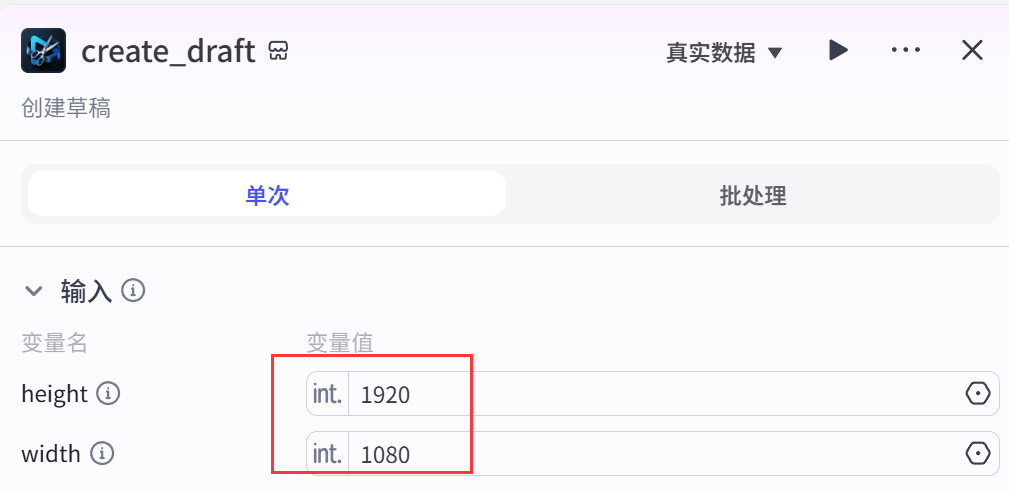Run the node with the play button
The height and width of the screenshot is (493, 1009).
coord(839,50)
